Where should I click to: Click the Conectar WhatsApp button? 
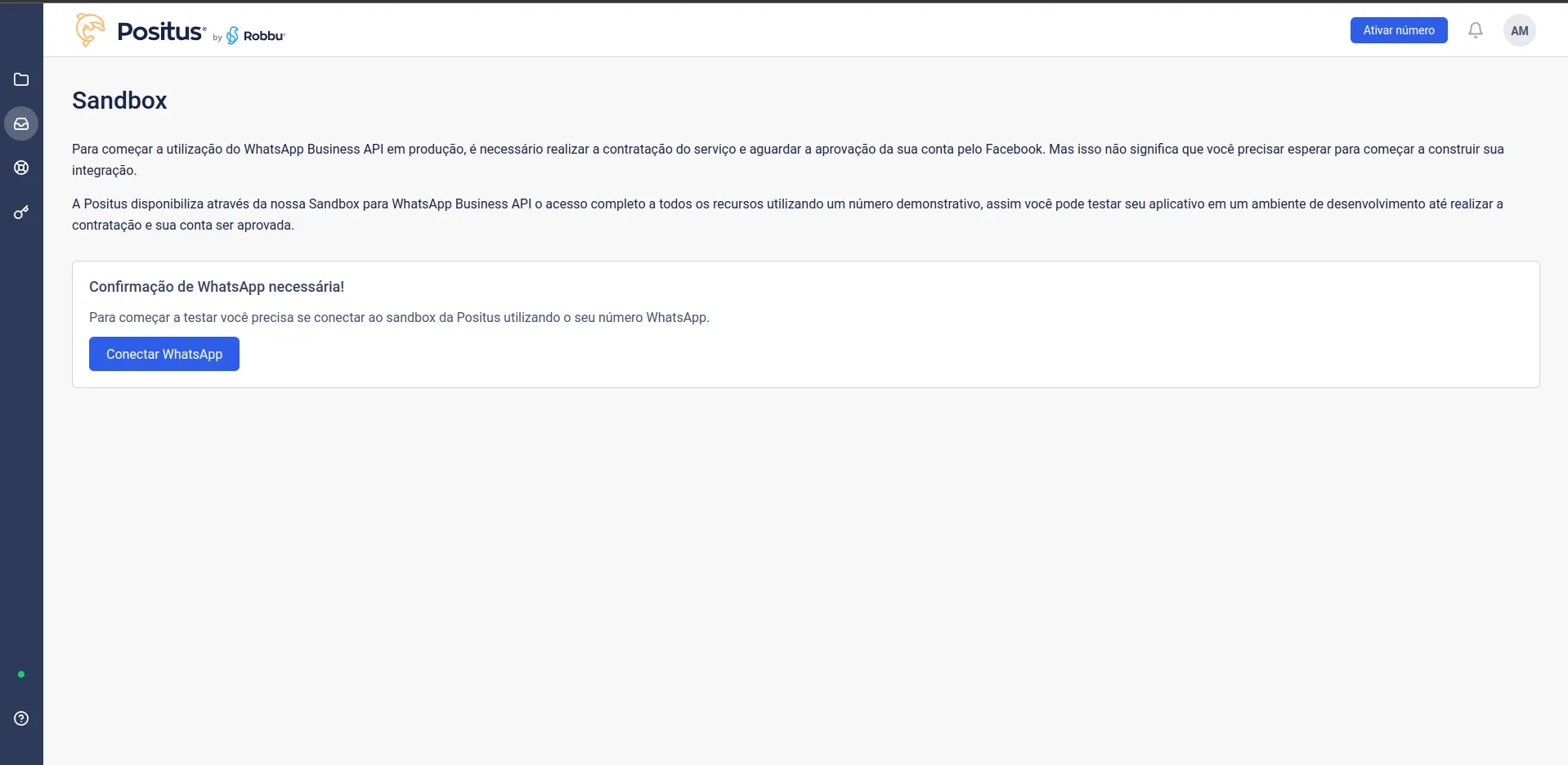164,354
